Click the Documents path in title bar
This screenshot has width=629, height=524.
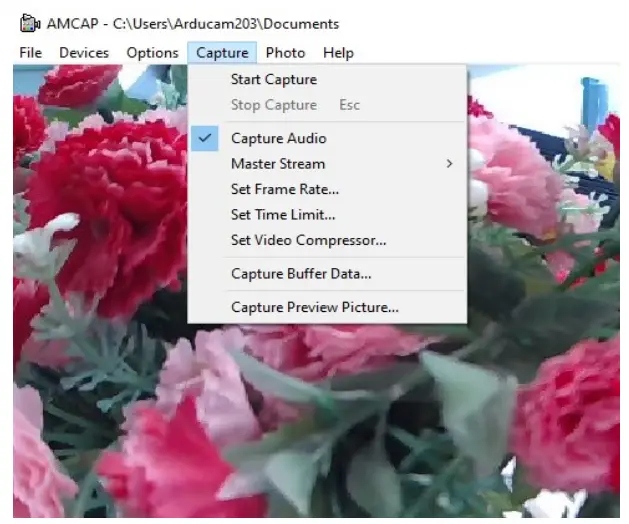(226, 24)
